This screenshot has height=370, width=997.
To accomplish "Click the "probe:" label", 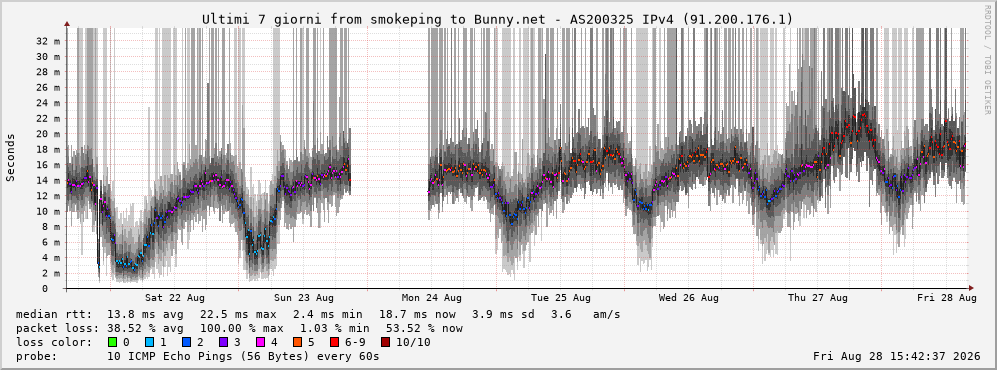I will click(x=36, y=356).
